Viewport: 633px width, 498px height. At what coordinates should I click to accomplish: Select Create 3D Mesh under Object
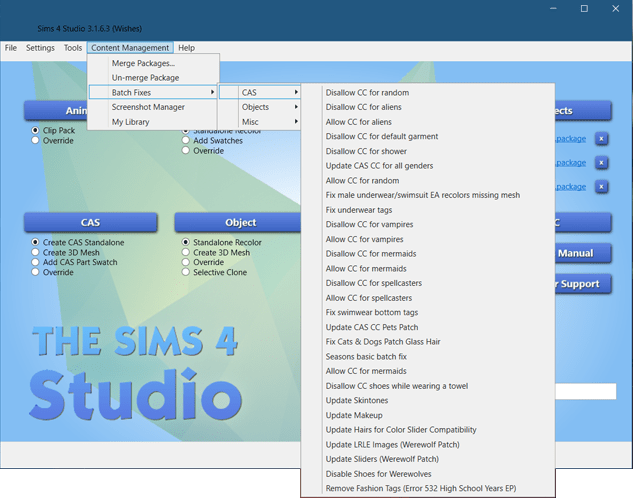pos(185,252)
